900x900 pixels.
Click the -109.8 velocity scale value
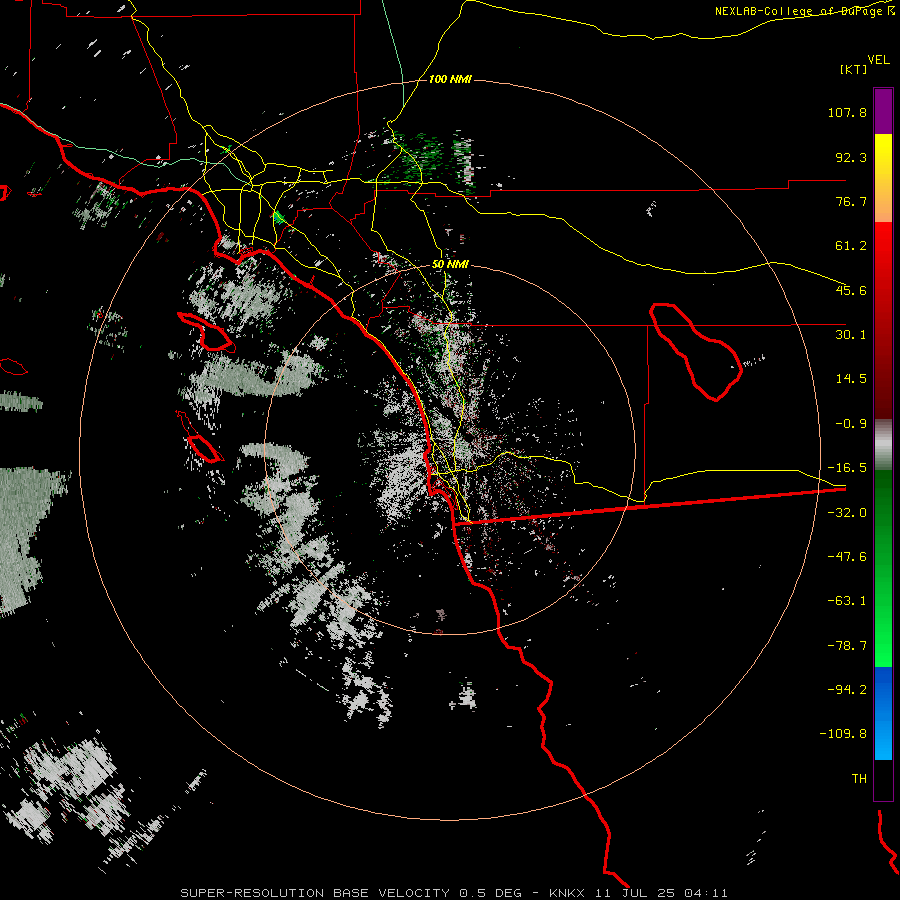843,734
